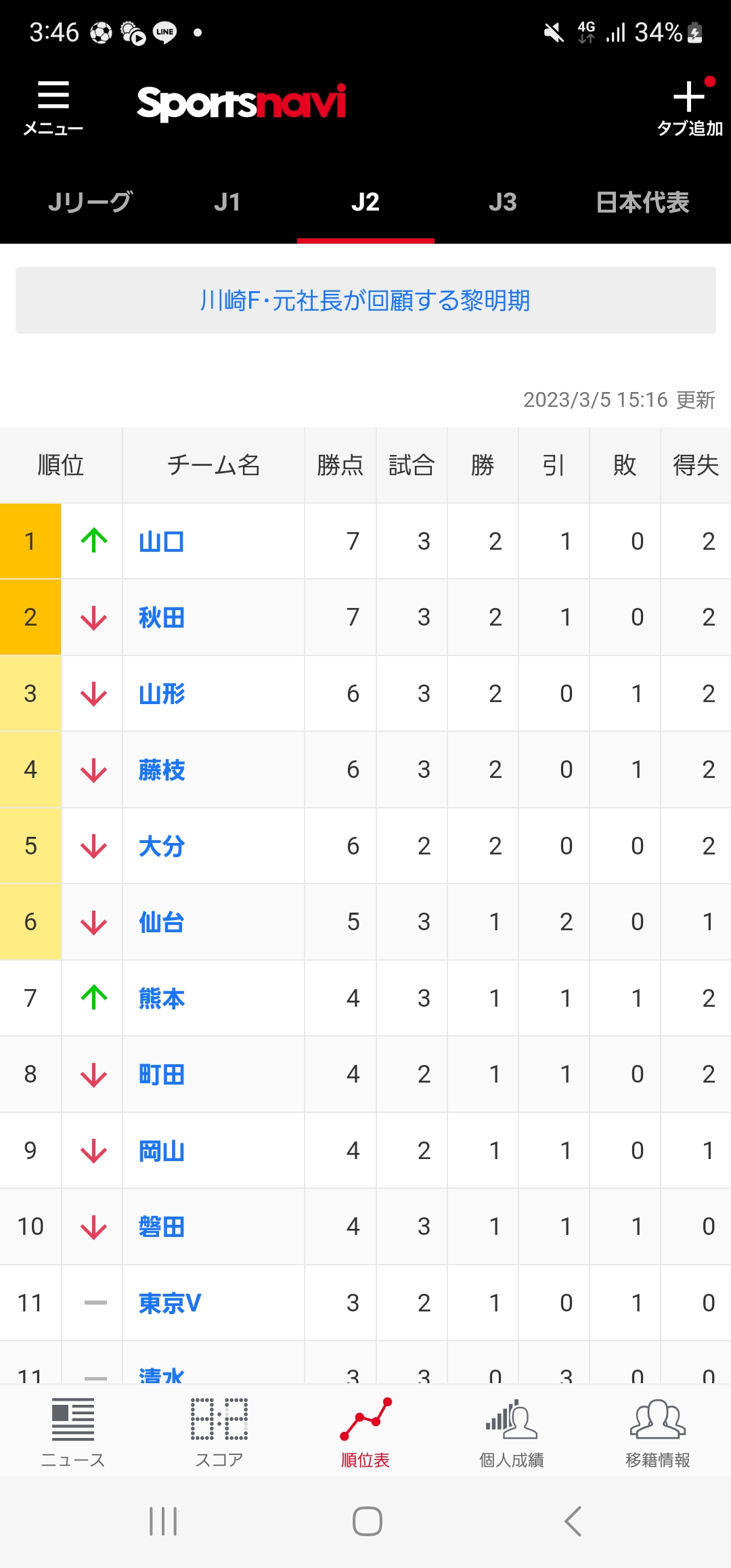The height and width of the screenshot is (1568, 731).
Task: Open the ニュース news icon
Action: point(73,1420)
